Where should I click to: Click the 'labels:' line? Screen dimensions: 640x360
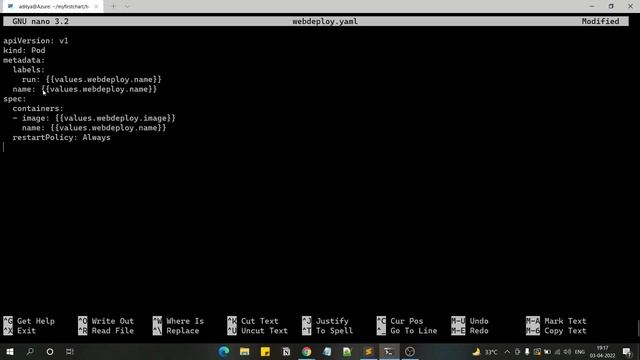[29, 70]
